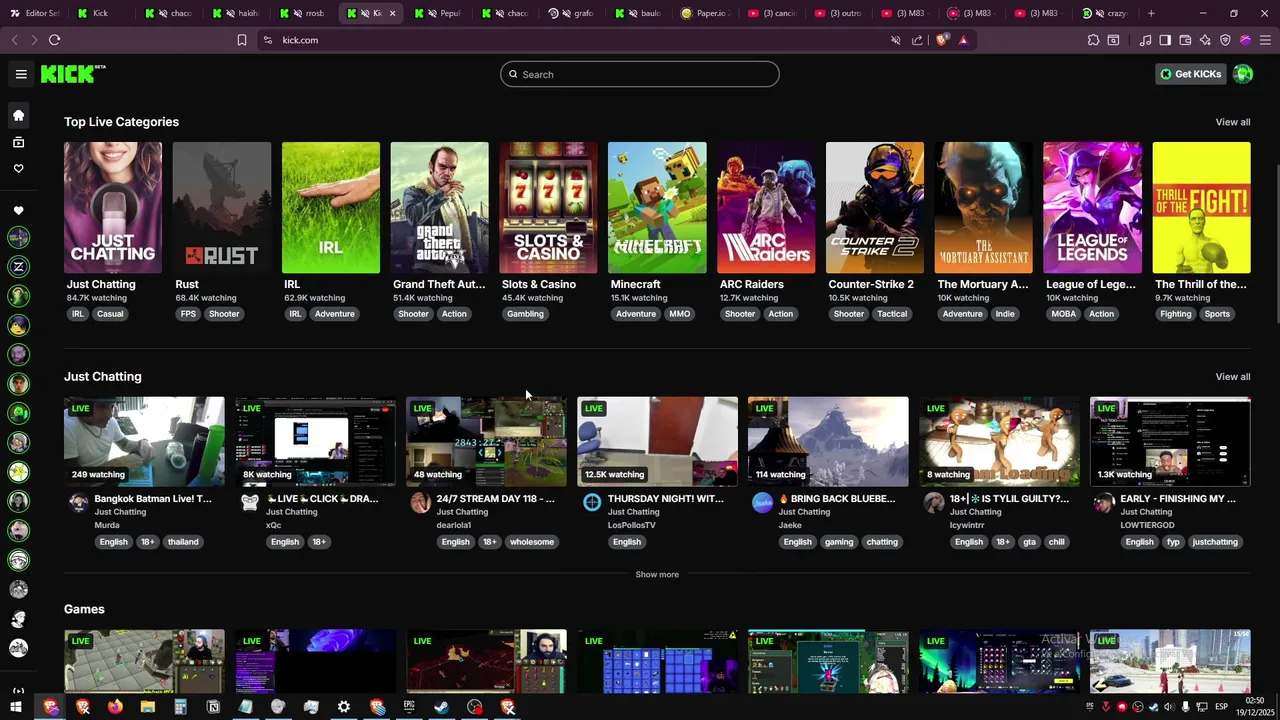Click the thailand tag under Murda
The width and height of the screenshot is (1280, 720).
183,542
